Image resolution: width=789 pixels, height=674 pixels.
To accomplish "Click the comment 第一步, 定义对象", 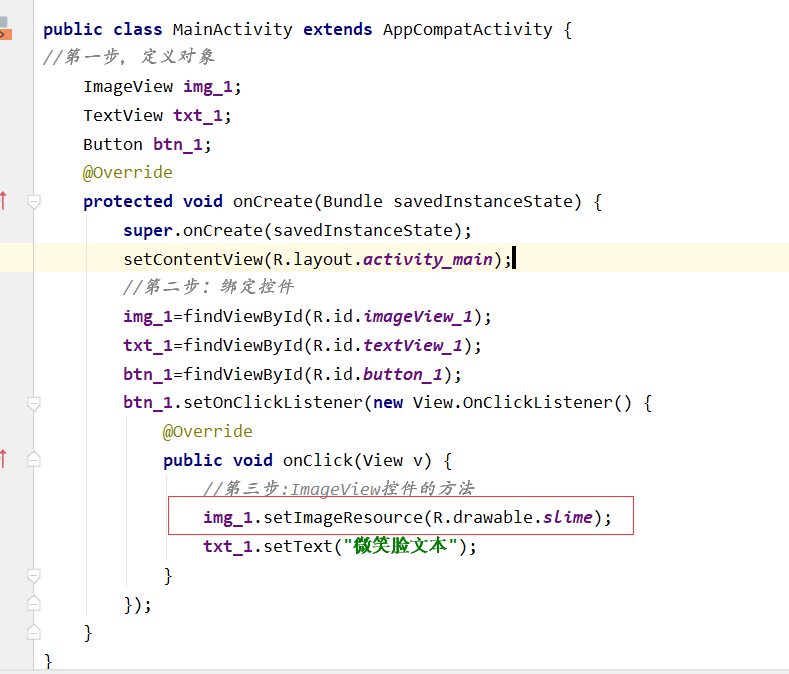I will [129, 56].
